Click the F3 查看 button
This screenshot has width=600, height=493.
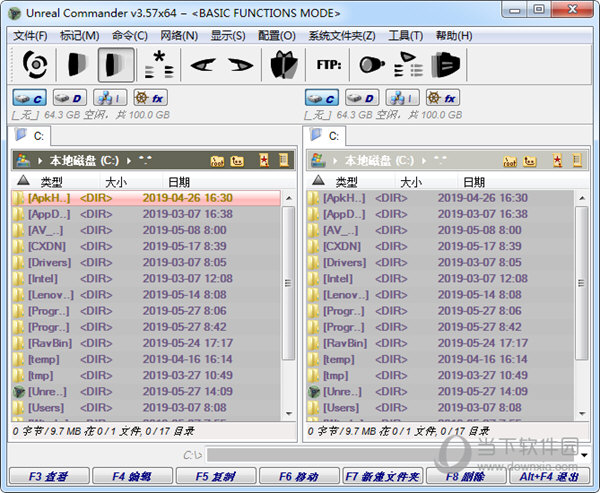coord(49,476)
